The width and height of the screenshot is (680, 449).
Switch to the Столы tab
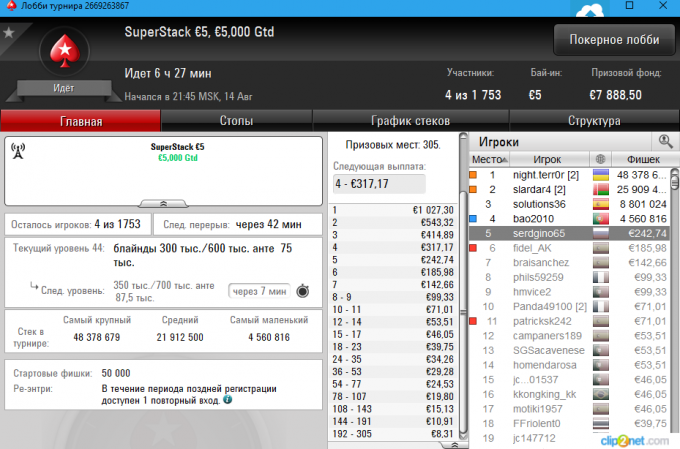point(236,121)
